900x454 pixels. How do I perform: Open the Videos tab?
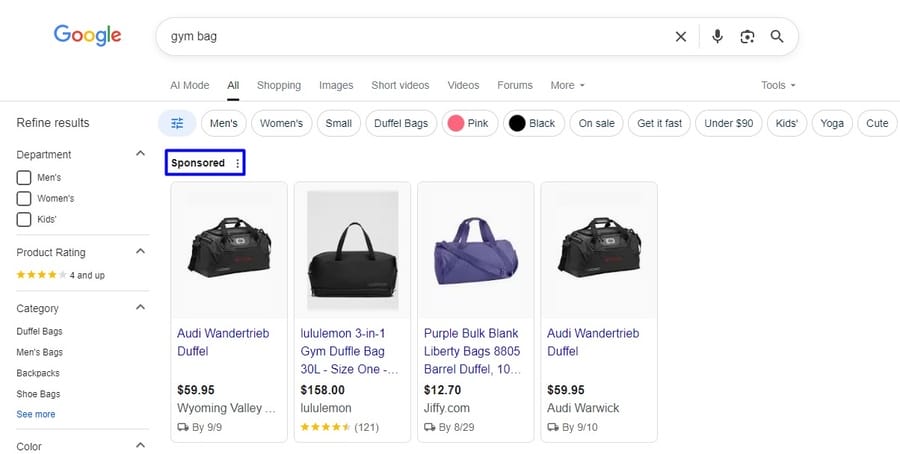tap(463, 86)
